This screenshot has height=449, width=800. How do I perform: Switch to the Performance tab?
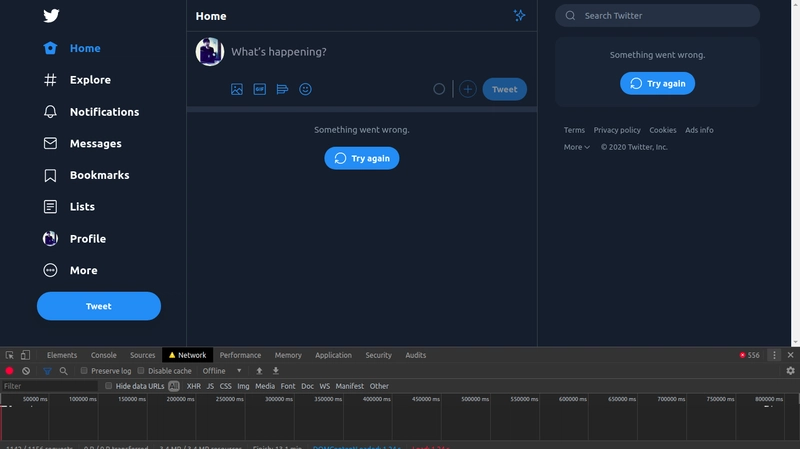click(x=240, y=355)
